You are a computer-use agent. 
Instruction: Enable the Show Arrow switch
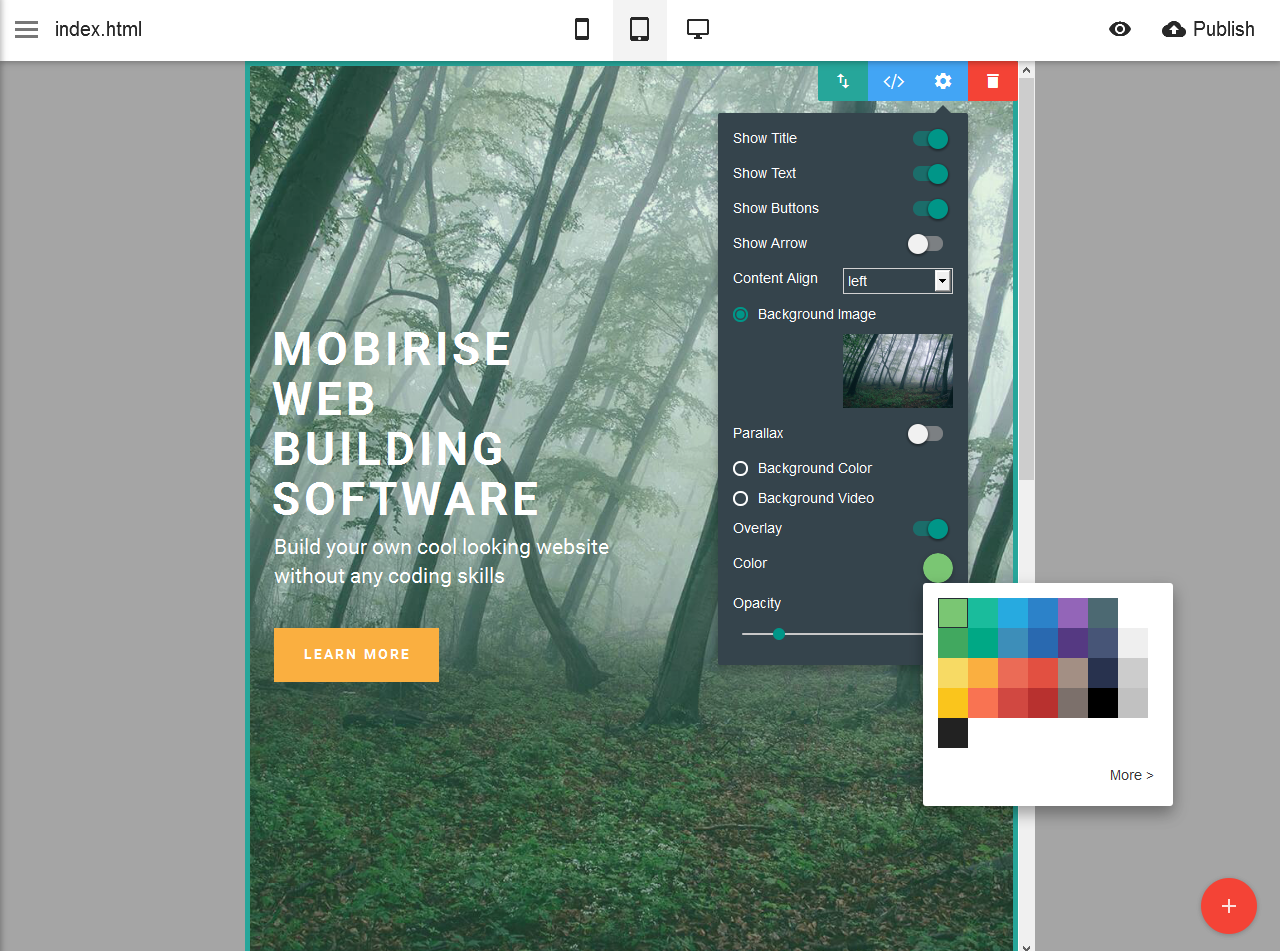926,244
